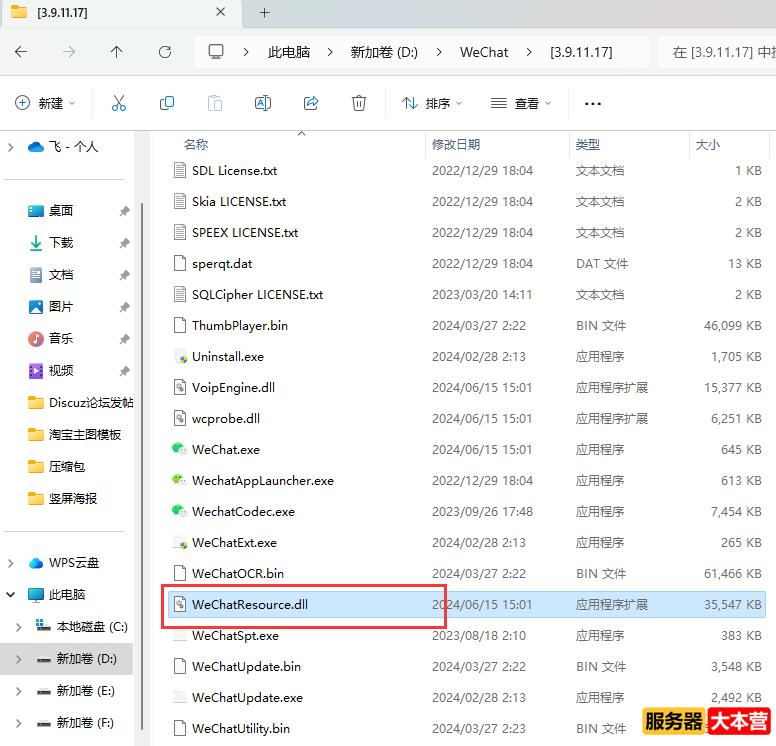Expand 本地磁盘 (C:) in navigation pane

tap(18, 627)
